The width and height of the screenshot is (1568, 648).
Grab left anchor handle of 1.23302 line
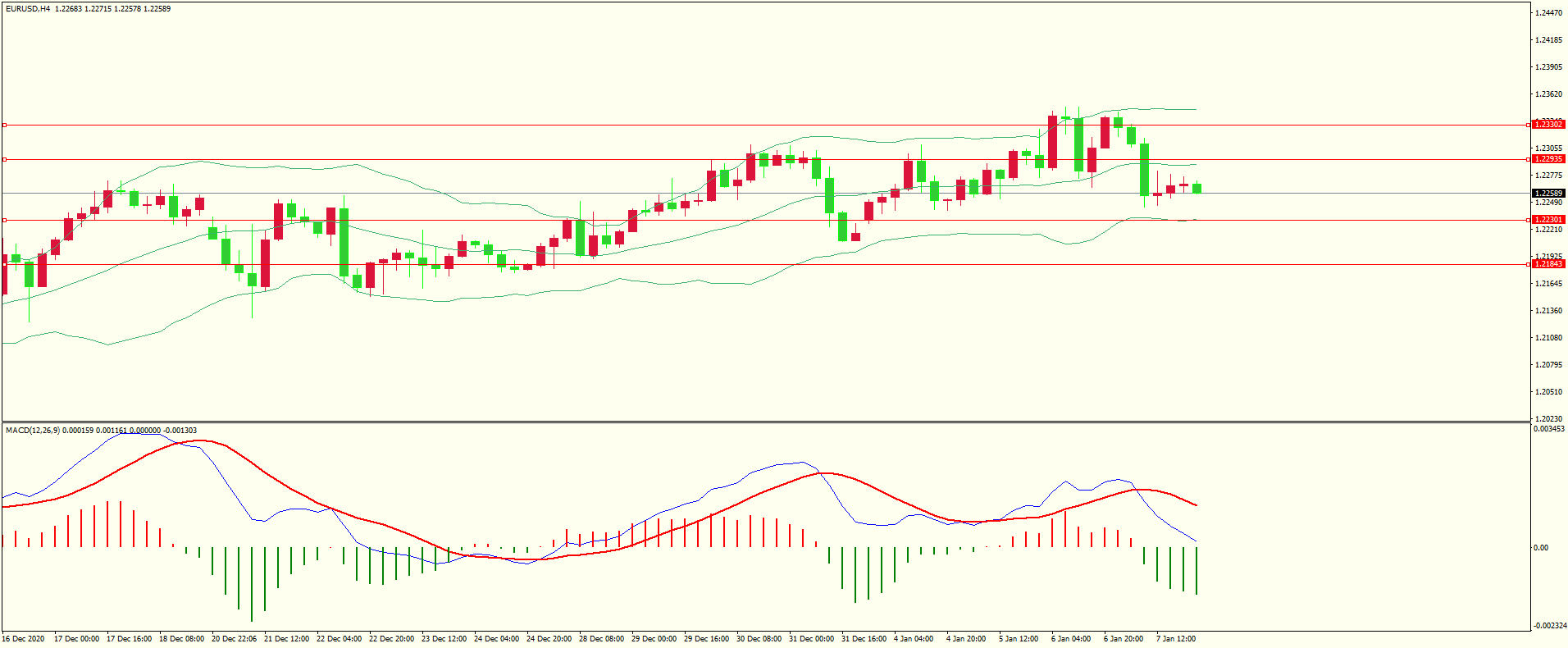[x=4, y=125]
